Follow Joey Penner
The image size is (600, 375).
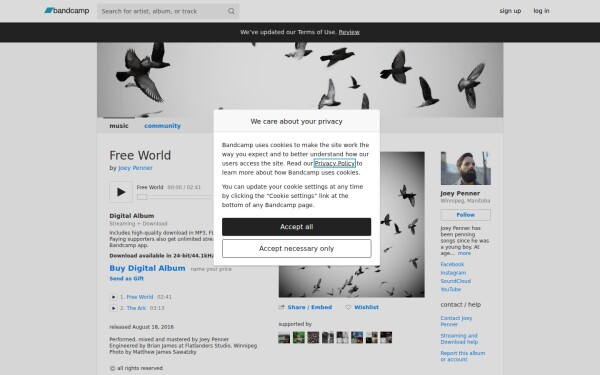(x=465, y=215)
